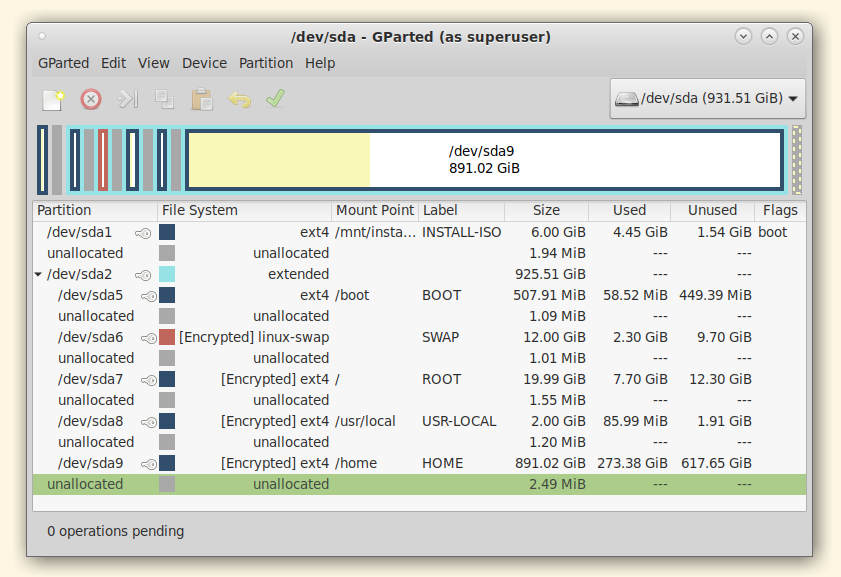Screen dimensions: 841x577
Task: Select the 1.09 MiB unallocated row
Action: point(419,316)
